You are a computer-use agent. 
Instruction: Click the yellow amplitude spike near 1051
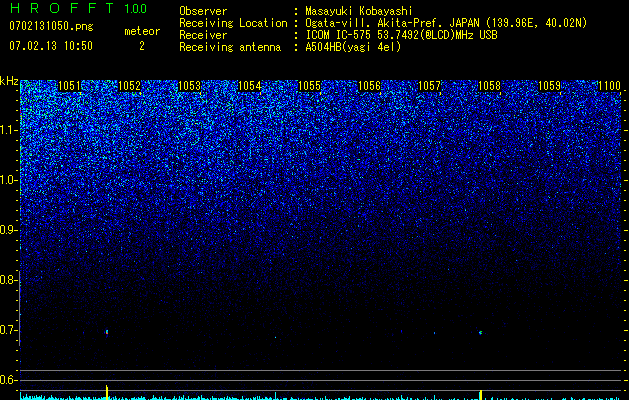(x=107, y=392)
